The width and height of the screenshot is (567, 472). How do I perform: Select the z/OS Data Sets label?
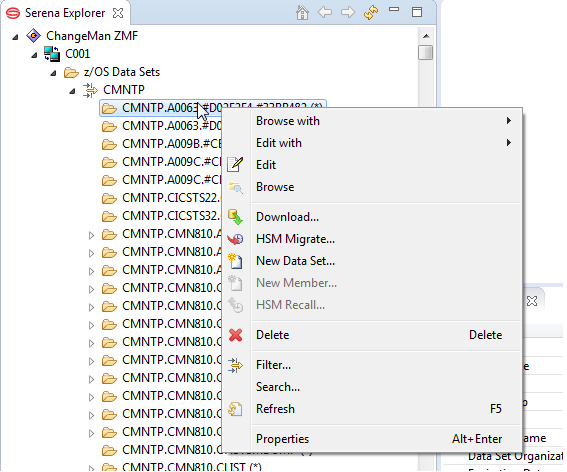click(x=122, y=72)
